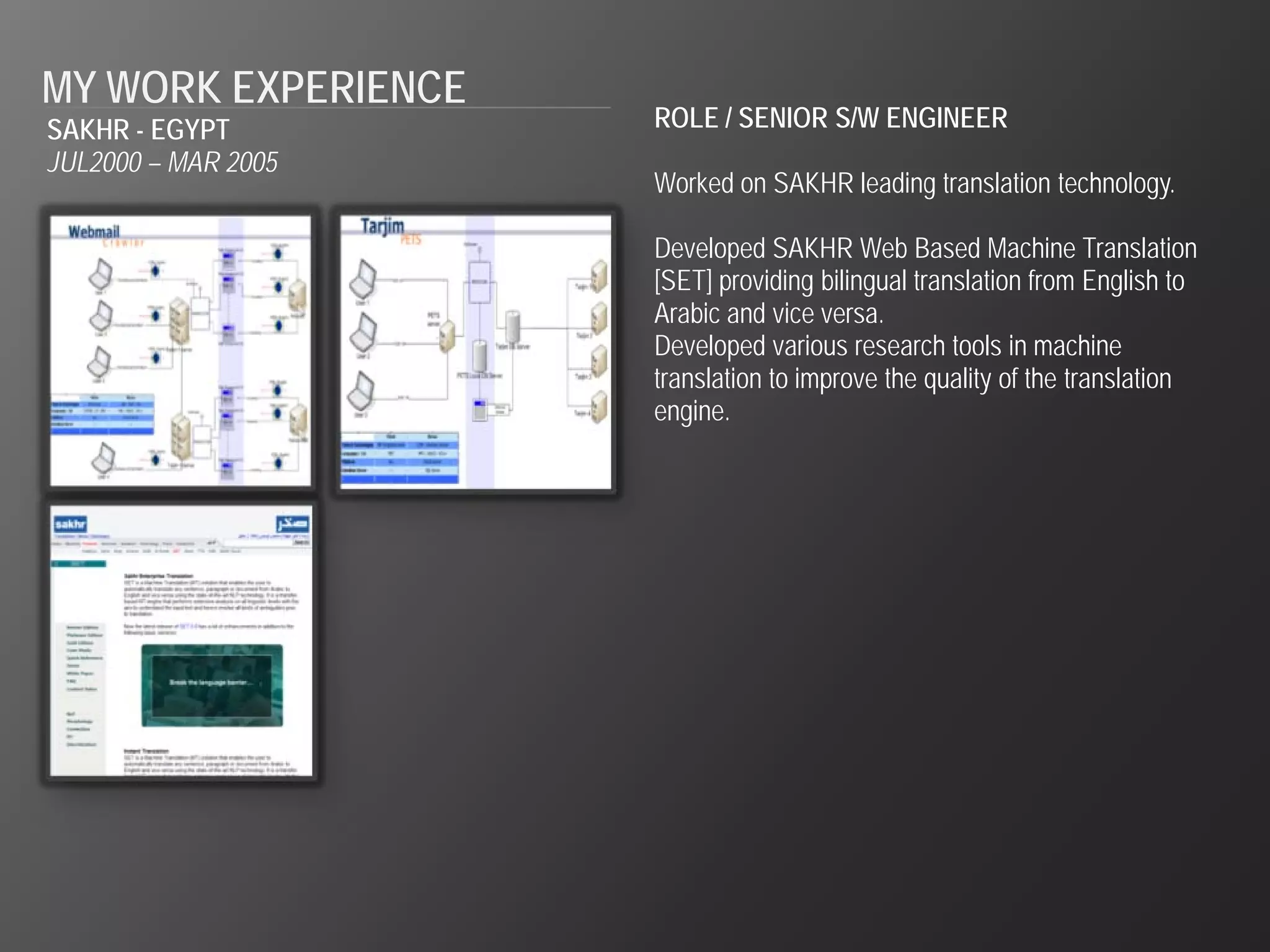This screenshot has width=1270, height=952.
Task: Click the Webmail title in first diagram
Action: point(94,232)
